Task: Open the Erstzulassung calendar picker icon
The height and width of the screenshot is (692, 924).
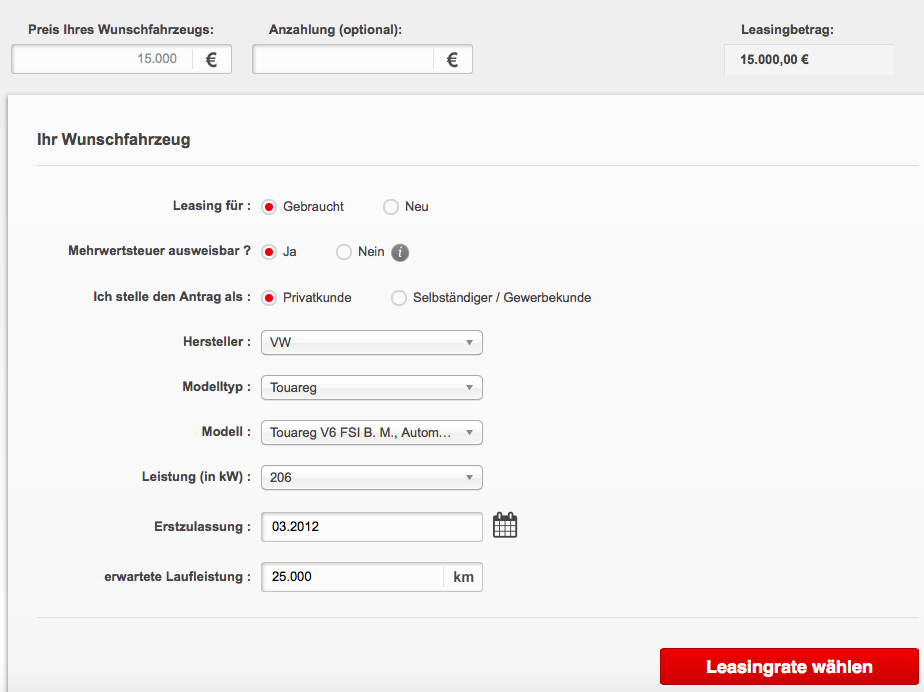Action: tap(505, 525)
